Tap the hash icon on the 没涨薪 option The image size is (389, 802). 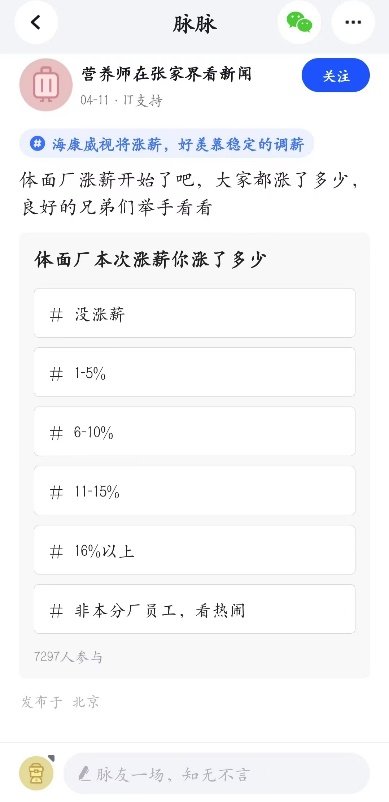click(x=56, y=314)
